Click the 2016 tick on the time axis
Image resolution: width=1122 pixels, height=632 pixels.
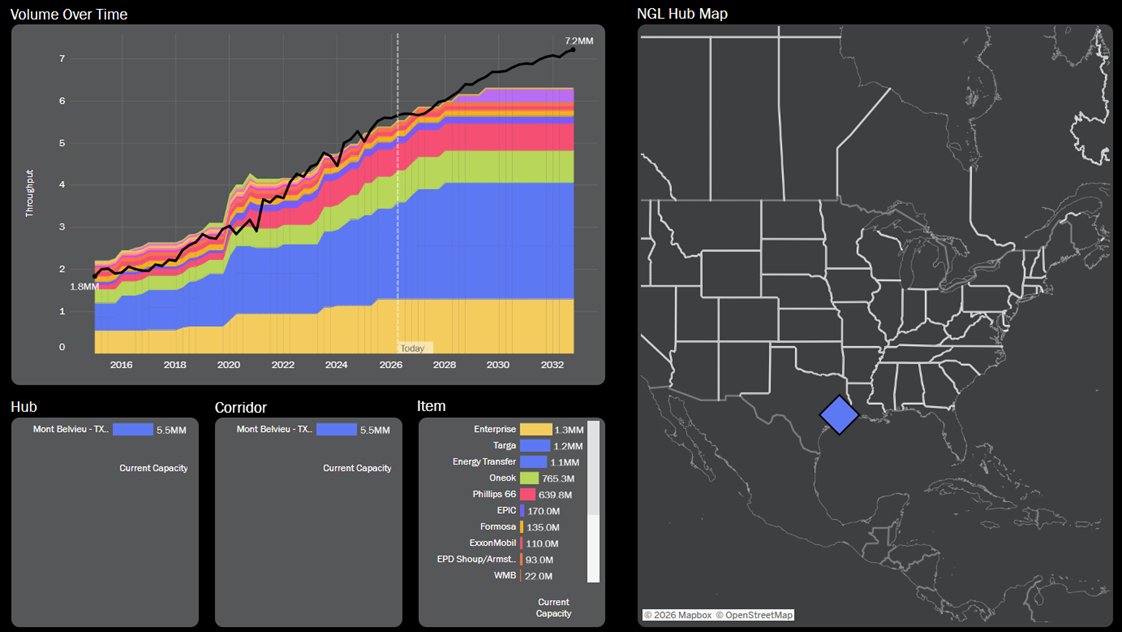coord(121,364)
